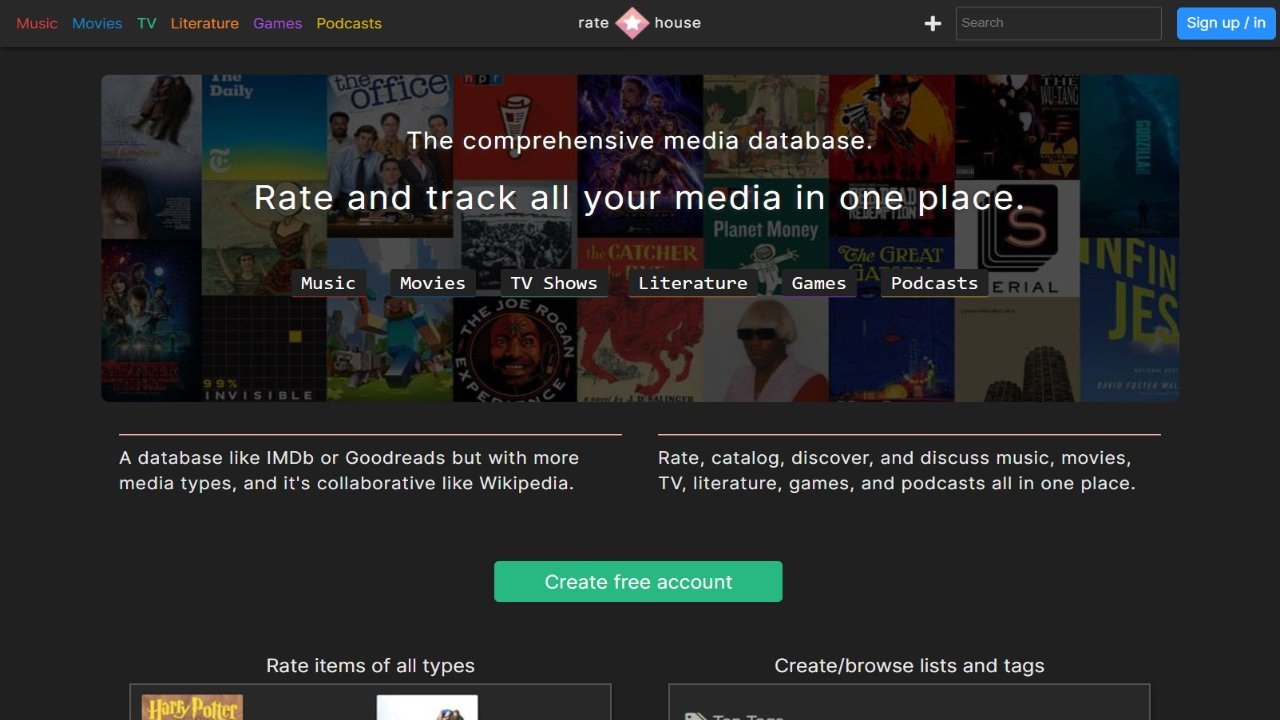Click the Serial podcast cover

coord(1017,240)
